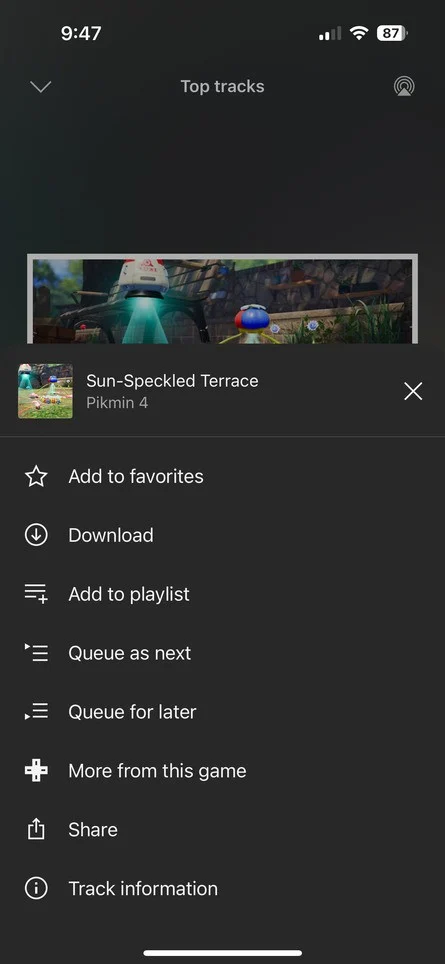Close the track options sheet
Screen dimensions: 445x964
tap(413, 391)
